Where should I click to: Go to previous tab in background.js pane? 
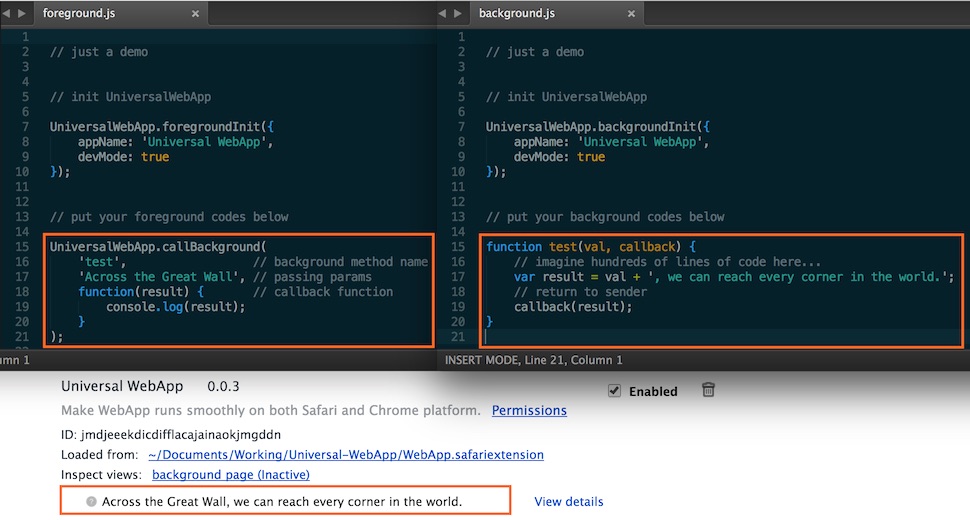pos(442,13)
